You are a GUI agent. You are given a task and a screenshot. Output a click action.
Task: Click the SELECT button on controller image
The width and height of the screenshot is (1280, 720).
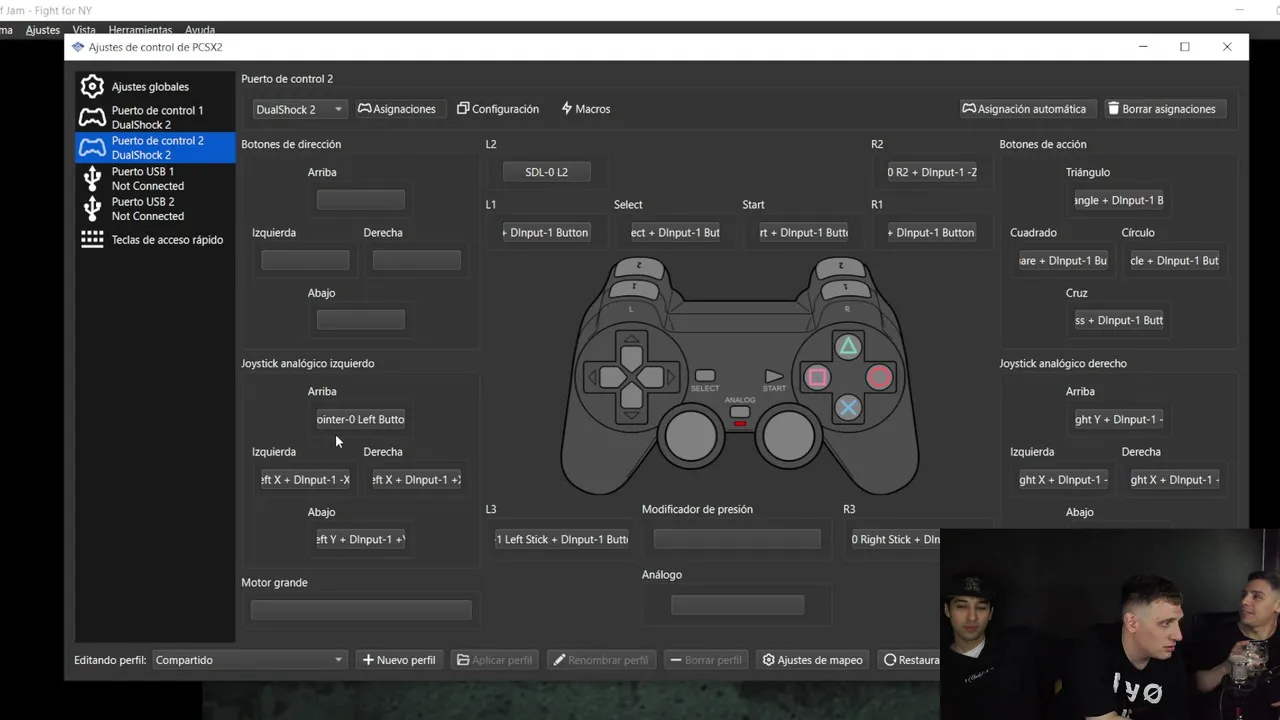tap(705, 376)
